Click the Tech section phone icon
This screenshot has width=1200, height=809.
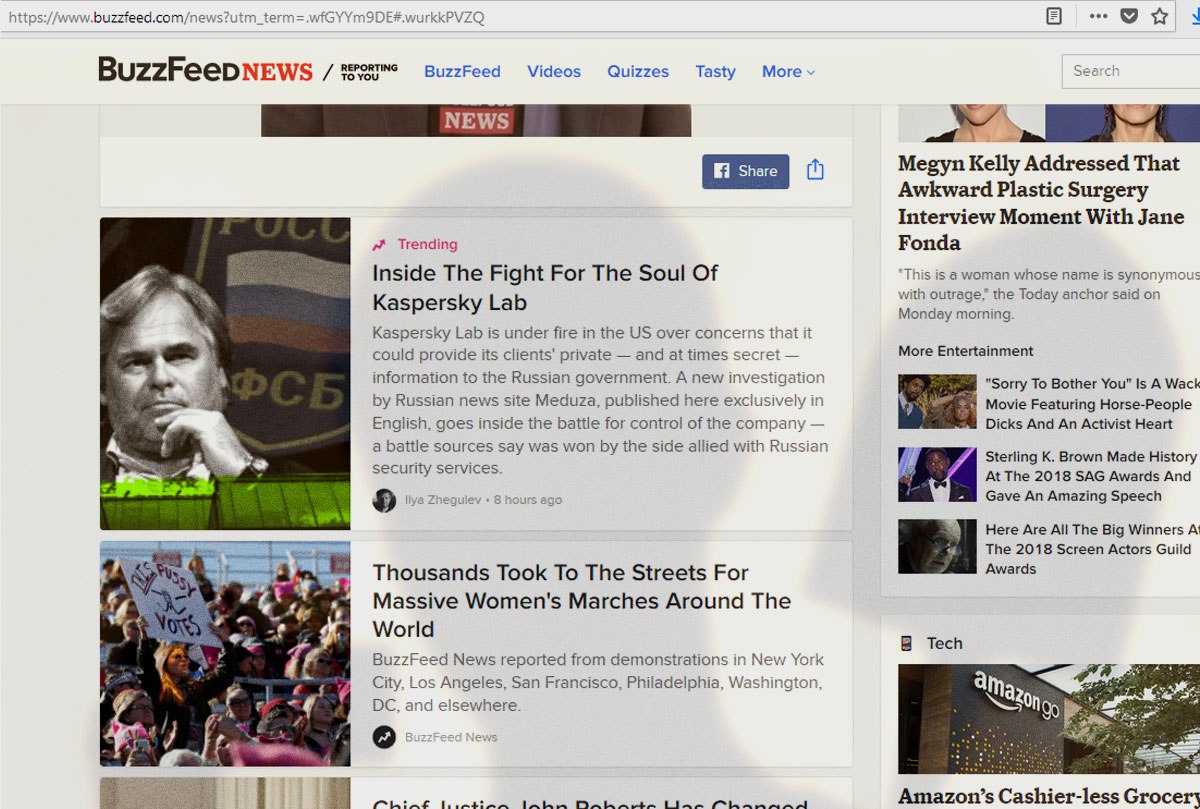pyautogui.click(x=906, y=644)
